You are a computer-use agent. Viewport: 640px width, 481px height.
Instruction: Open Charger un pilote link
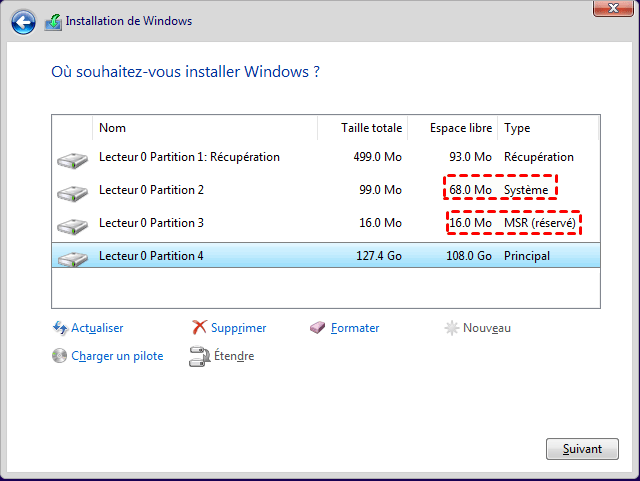117,356
